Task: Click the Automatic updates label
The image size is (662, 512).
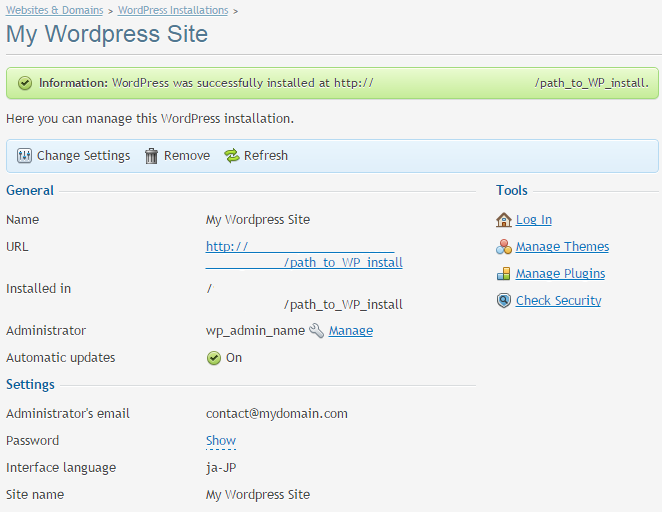Action: (x=61, y=358)
